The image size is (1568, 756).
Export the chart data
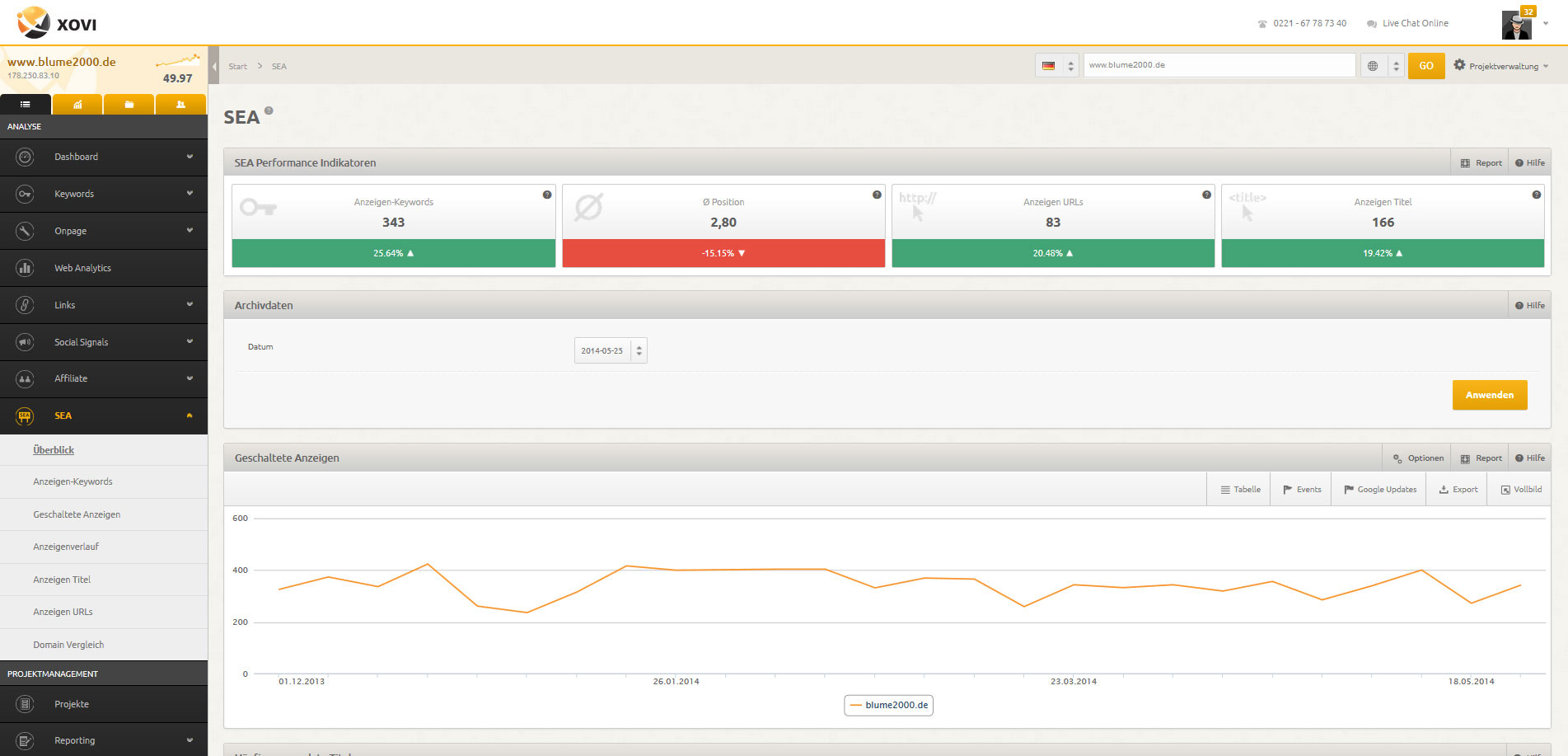(1458, 490)
